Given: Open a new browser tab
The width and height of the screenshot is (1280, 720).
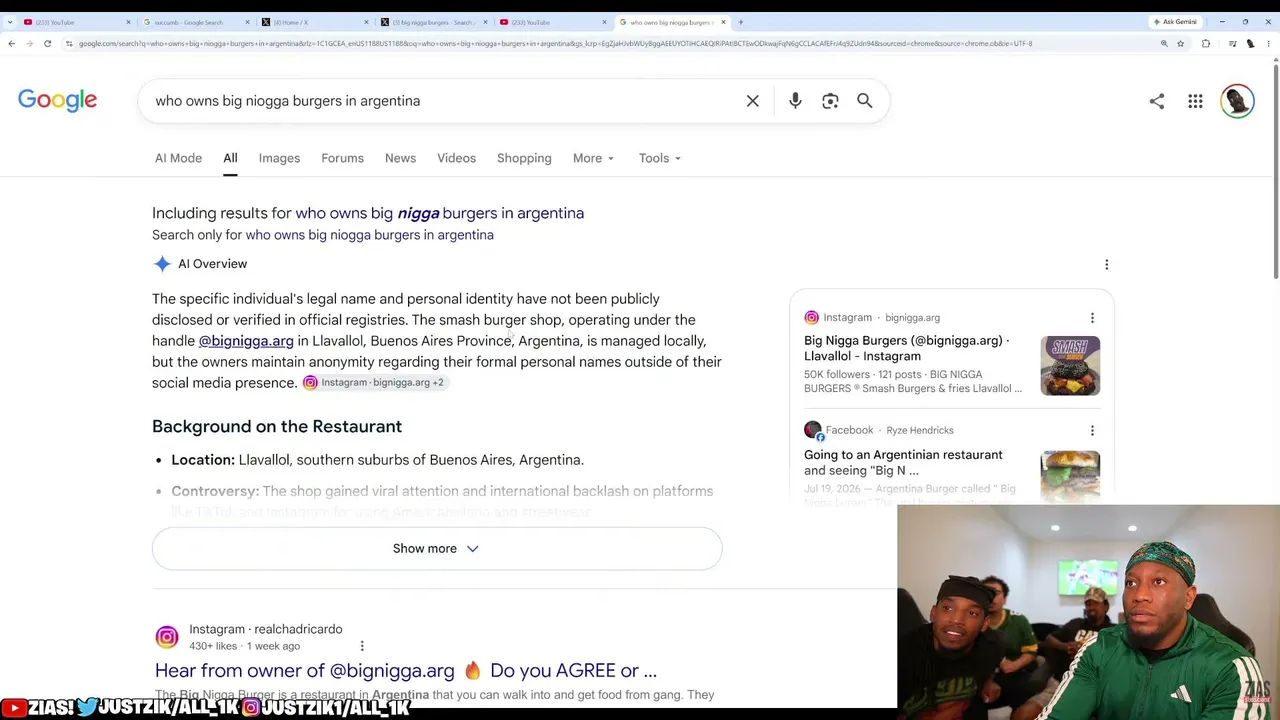Looking at the screenshot, I should pyautogui.click(x=741, y=22).
